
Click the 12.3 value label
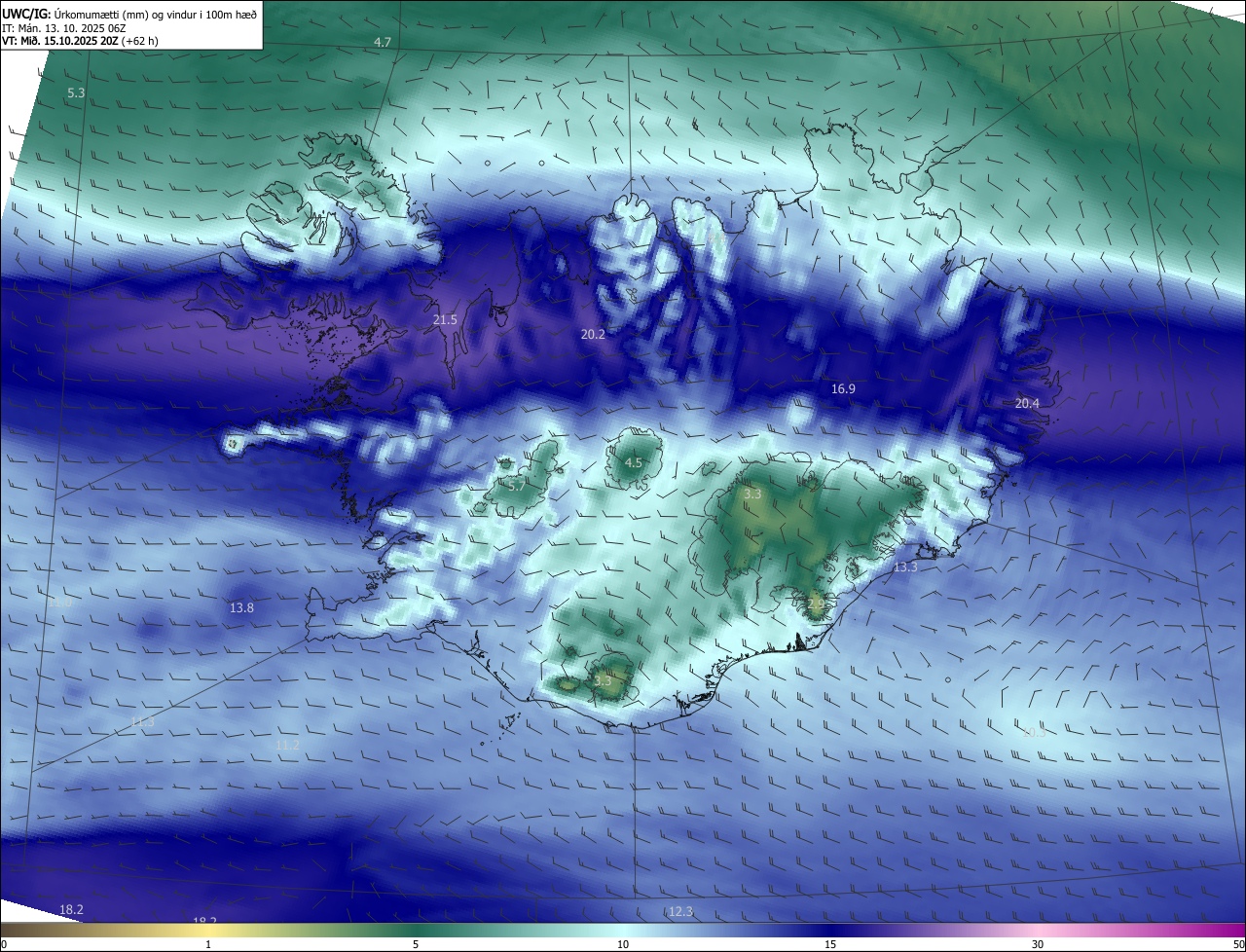coord(680,911)
